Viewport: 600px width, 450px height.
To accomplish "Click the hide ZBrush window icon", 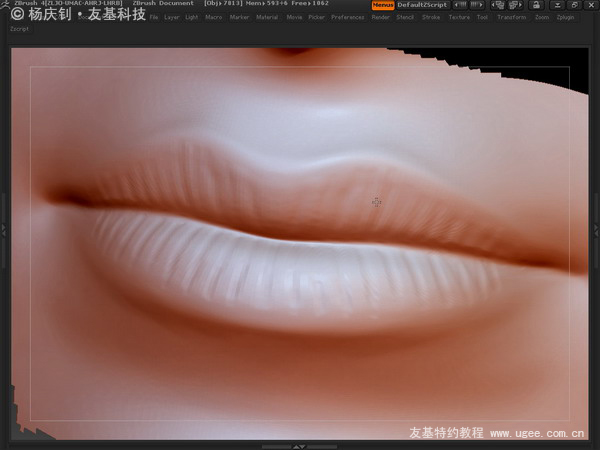I will click(558, 5).
